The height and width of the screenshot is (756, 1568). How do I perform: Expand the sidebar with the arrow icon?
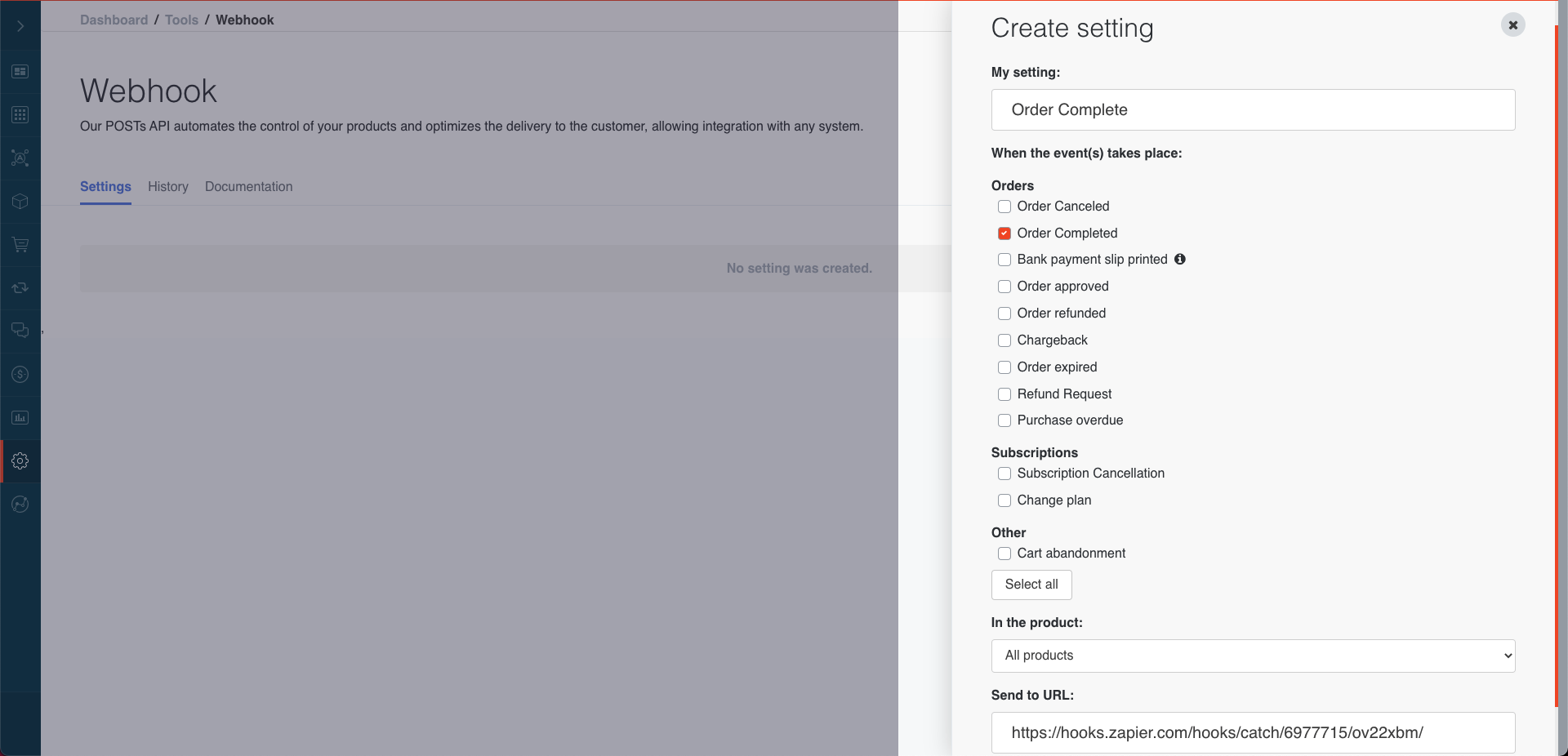(x=20, y=26)
